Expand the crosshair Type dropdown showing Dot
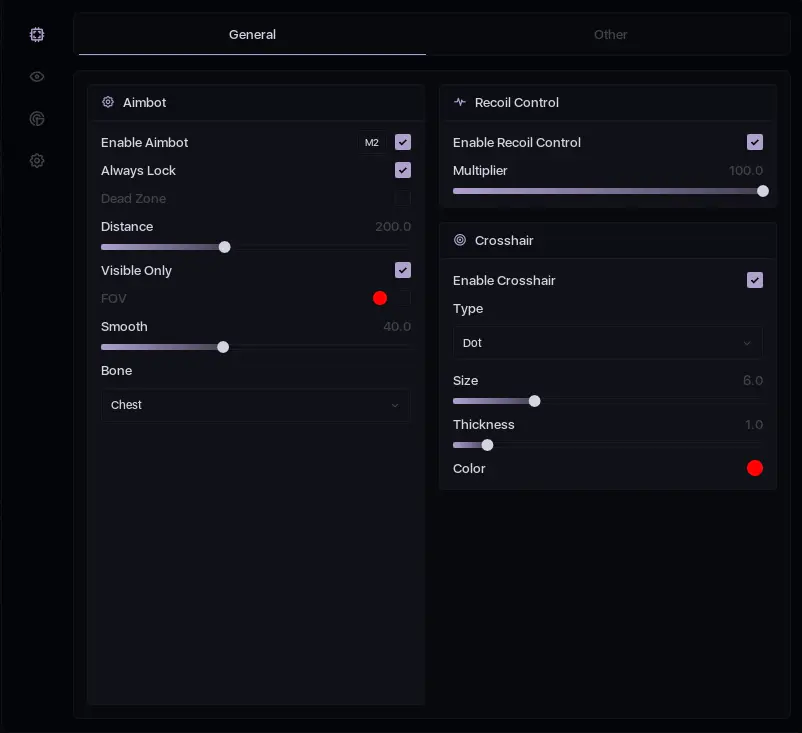802x733 pixels. [607, 343]
